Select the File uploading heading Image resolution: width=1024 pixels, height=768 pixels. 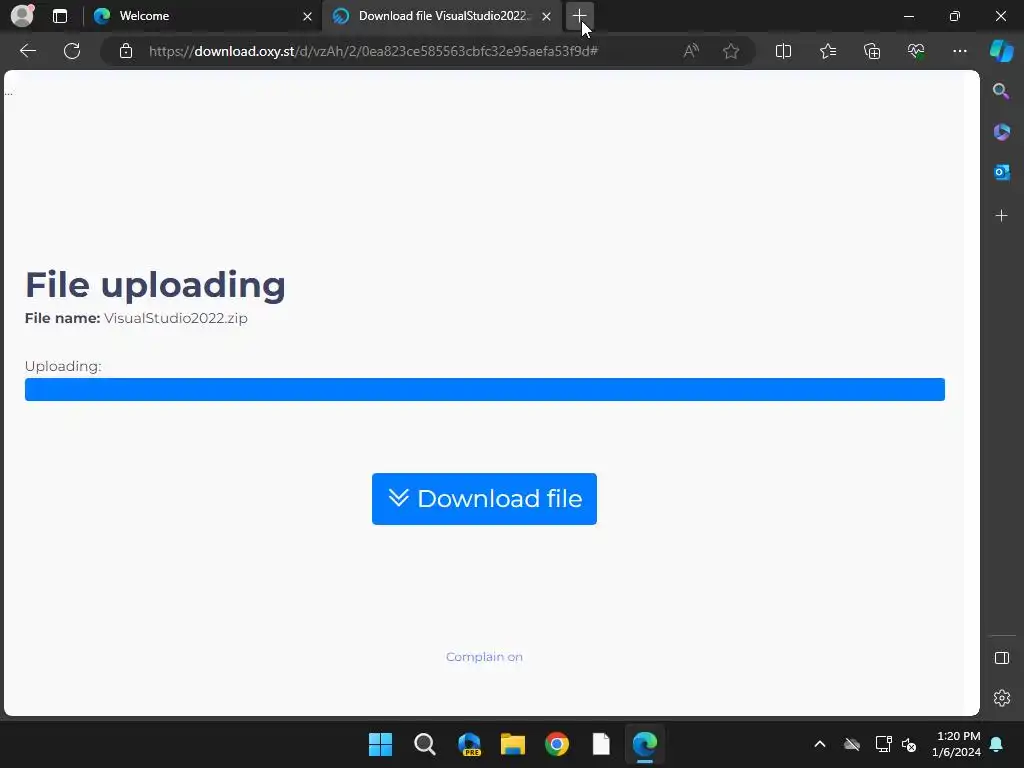(155, 285)
